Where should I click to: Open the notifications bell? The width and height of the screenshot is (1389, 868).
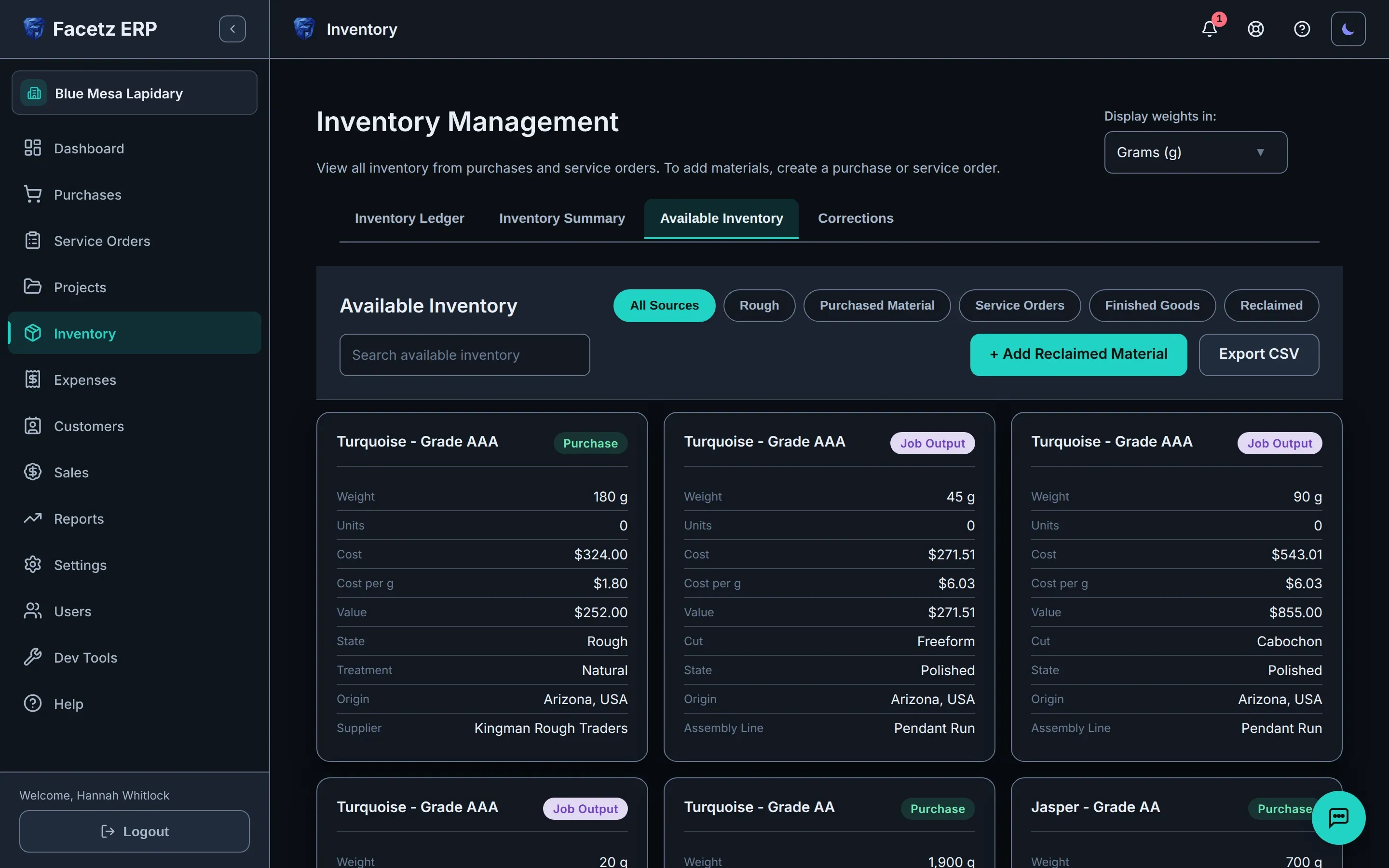click(x=1210, y=29)
